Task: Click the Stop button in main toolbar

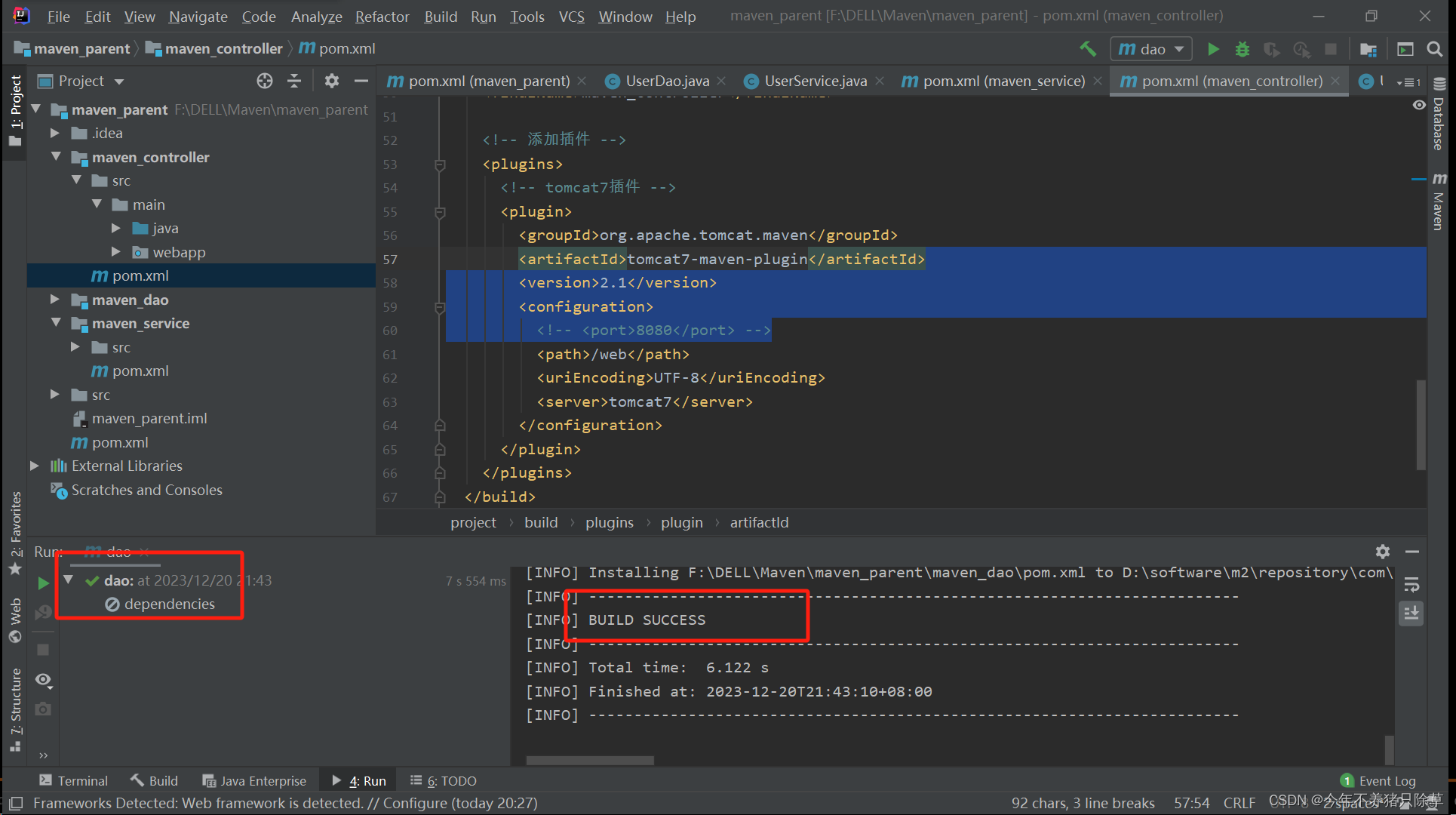Action: [1331, 49]
